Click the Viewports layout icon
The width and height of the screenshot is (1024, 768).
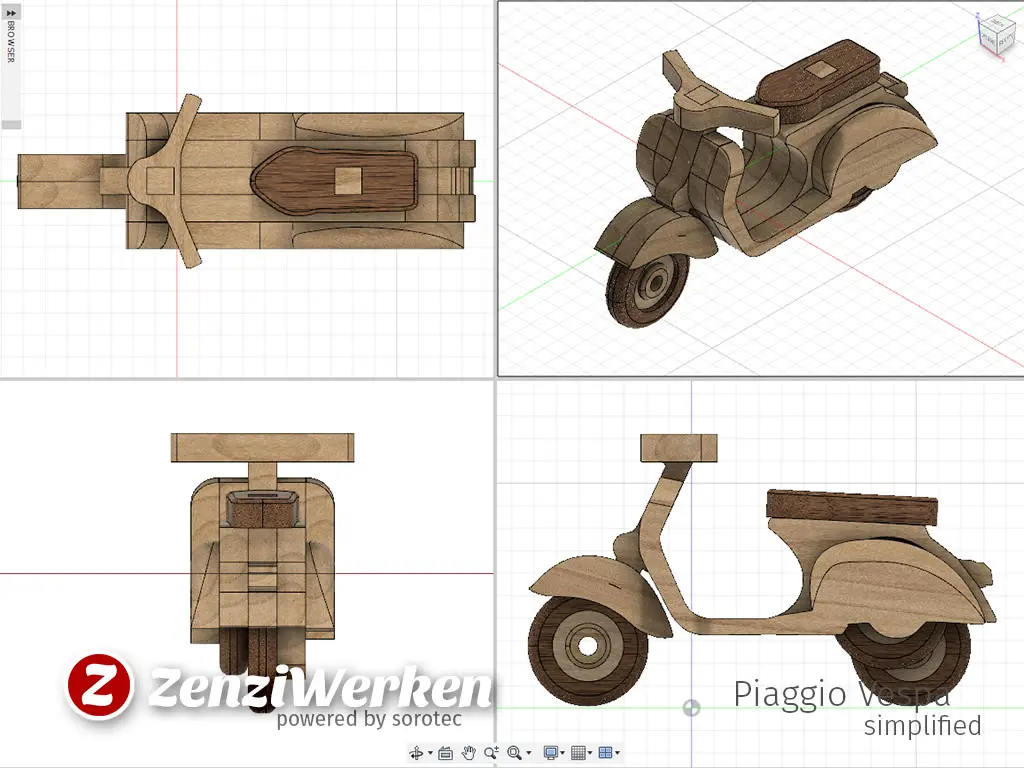[605, 753]
